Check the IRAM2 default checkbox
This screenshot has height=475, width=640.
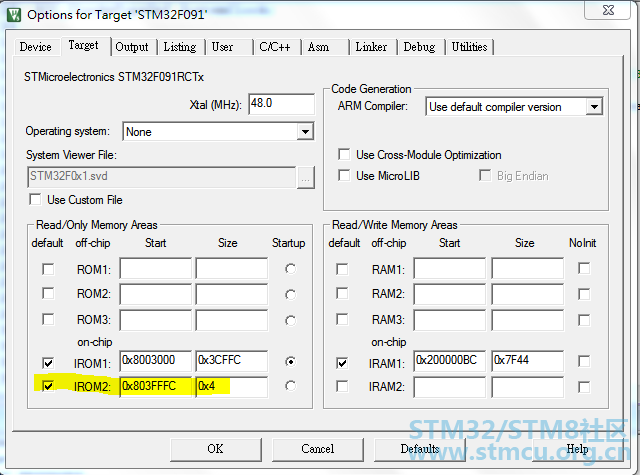(342, 386)
